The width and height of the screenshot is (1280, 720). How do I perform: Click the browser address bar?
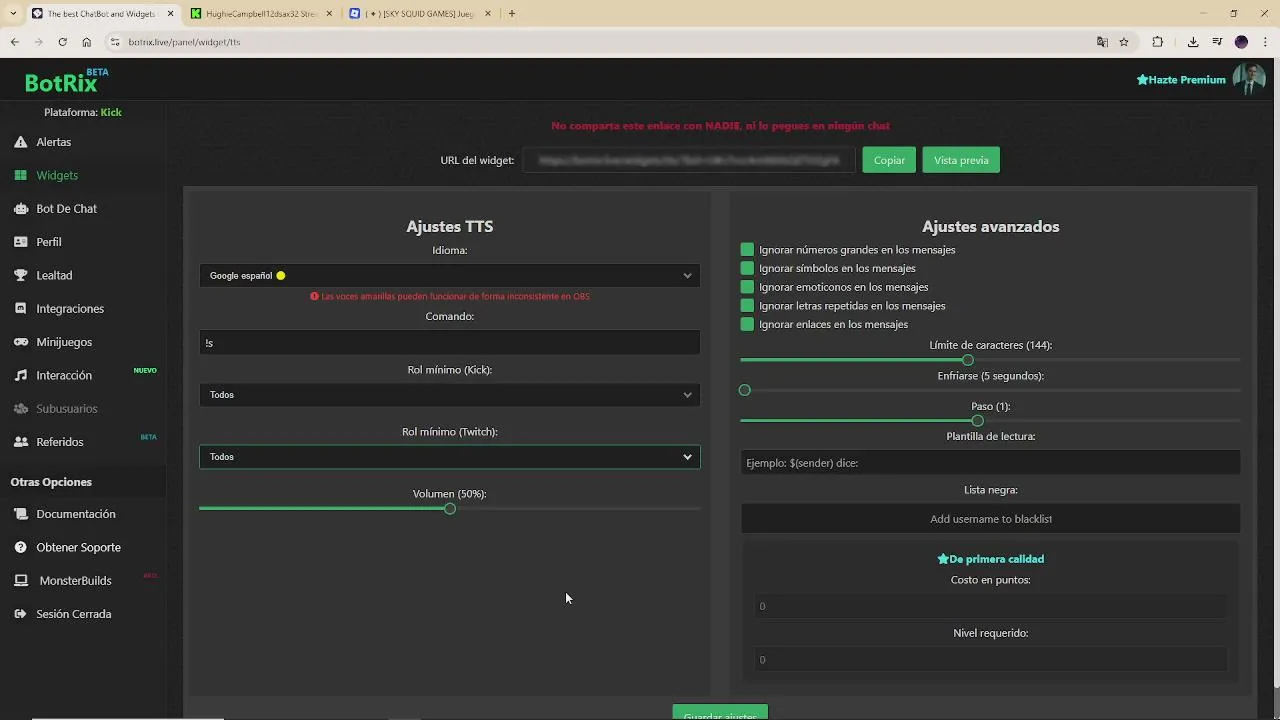pos(600,42)
